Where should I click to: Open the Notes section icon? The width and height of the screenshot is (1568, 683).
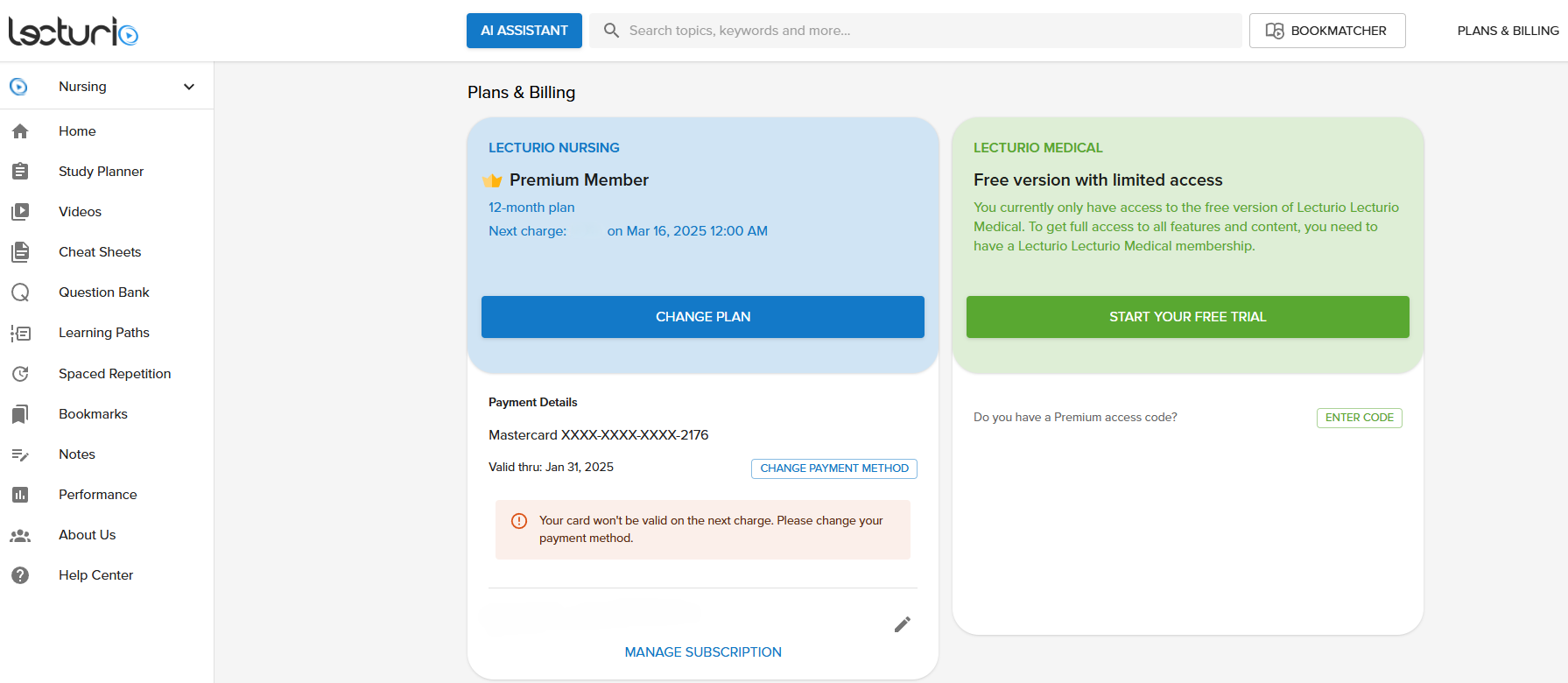point(21,454)
